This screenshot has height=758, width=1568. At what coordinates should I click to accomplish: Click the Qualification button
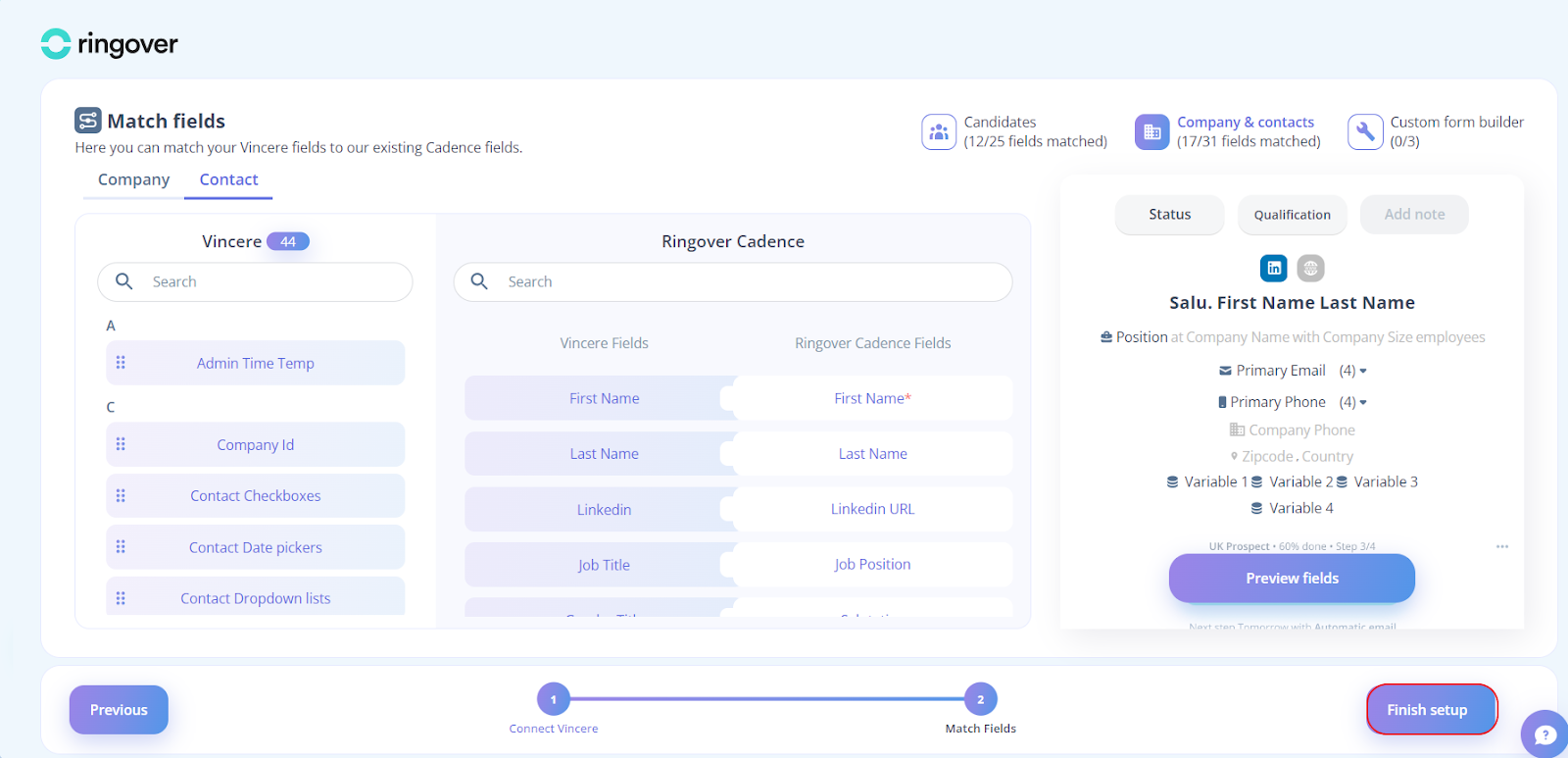coord(1292,214)
